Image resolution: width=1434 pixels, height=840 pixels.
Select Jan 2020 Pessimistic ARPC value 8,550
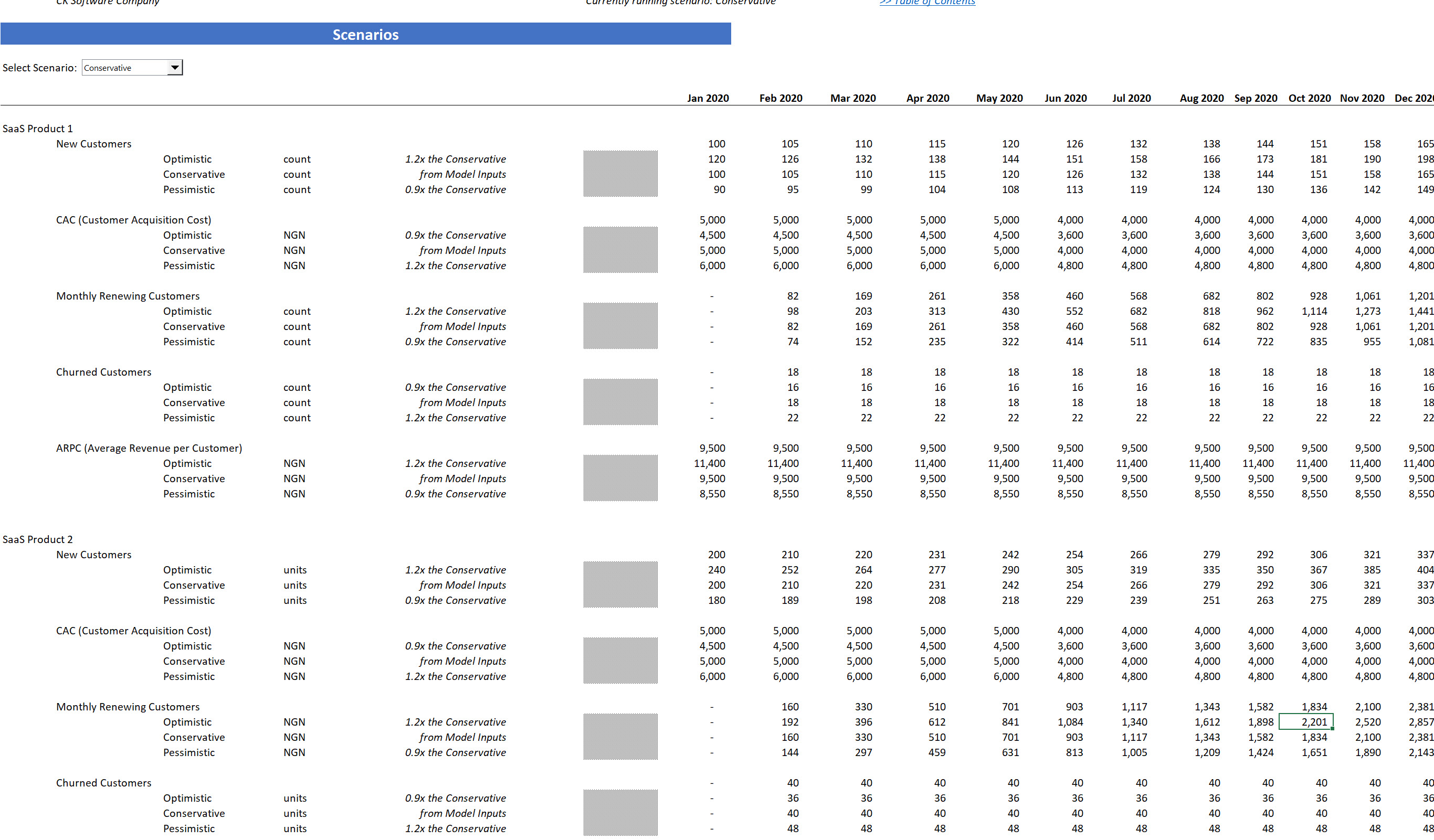(x=712, y=494)
